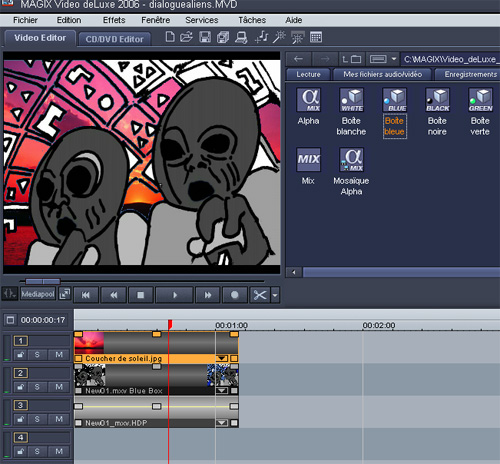The height and width of the screenshot is (464, 500).
Task: Open the Fichier menu
Action: 25,20
